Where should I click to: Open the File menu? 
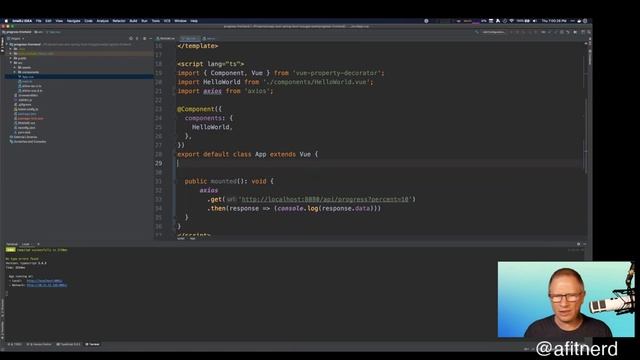coord(38,21)
